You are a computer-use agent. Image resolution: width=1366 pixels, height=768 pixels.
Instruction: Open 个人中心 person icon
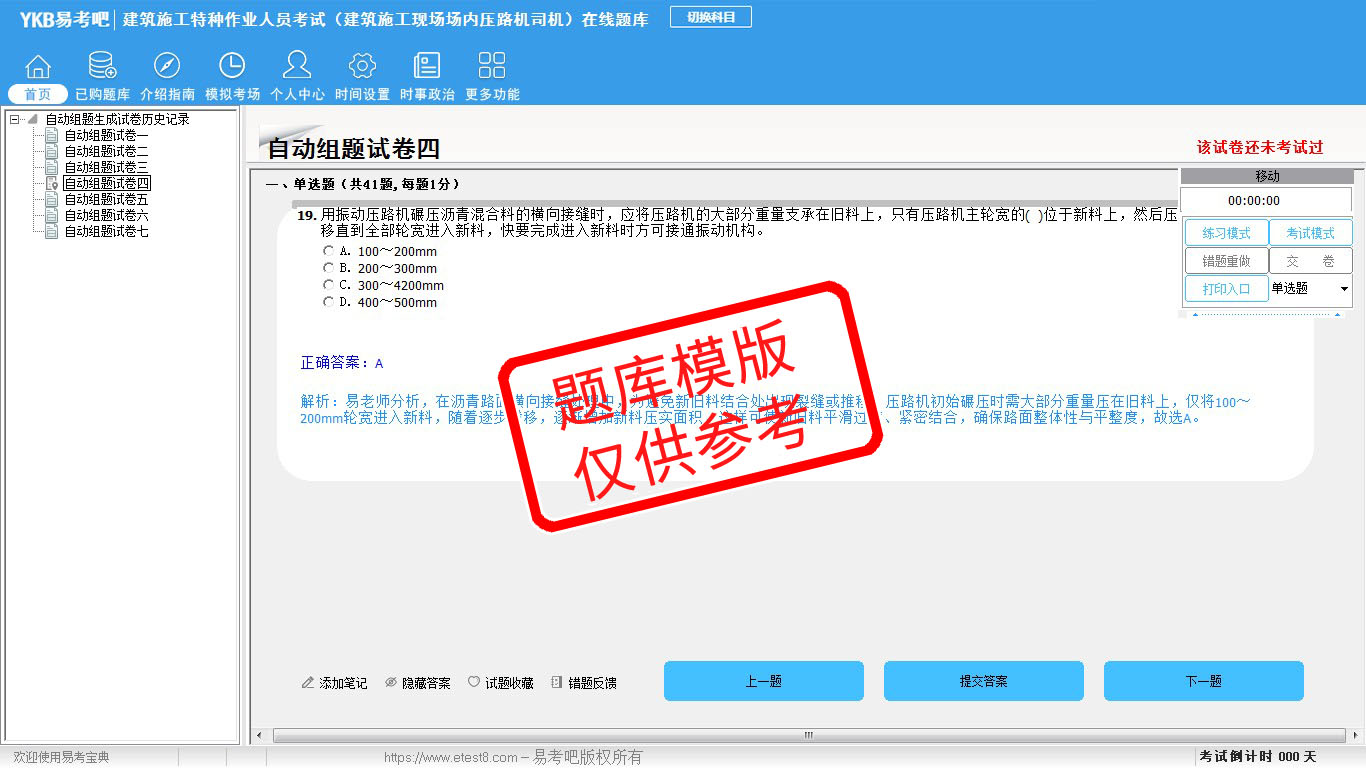(297, 66)
